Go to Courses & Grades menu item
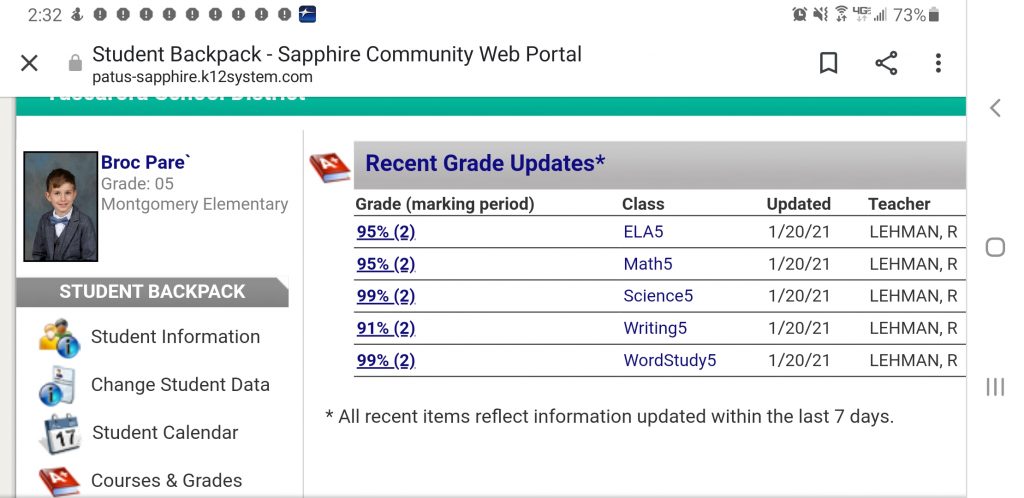The width and height of the screenshot is (1024, 498). pos(166,481)
